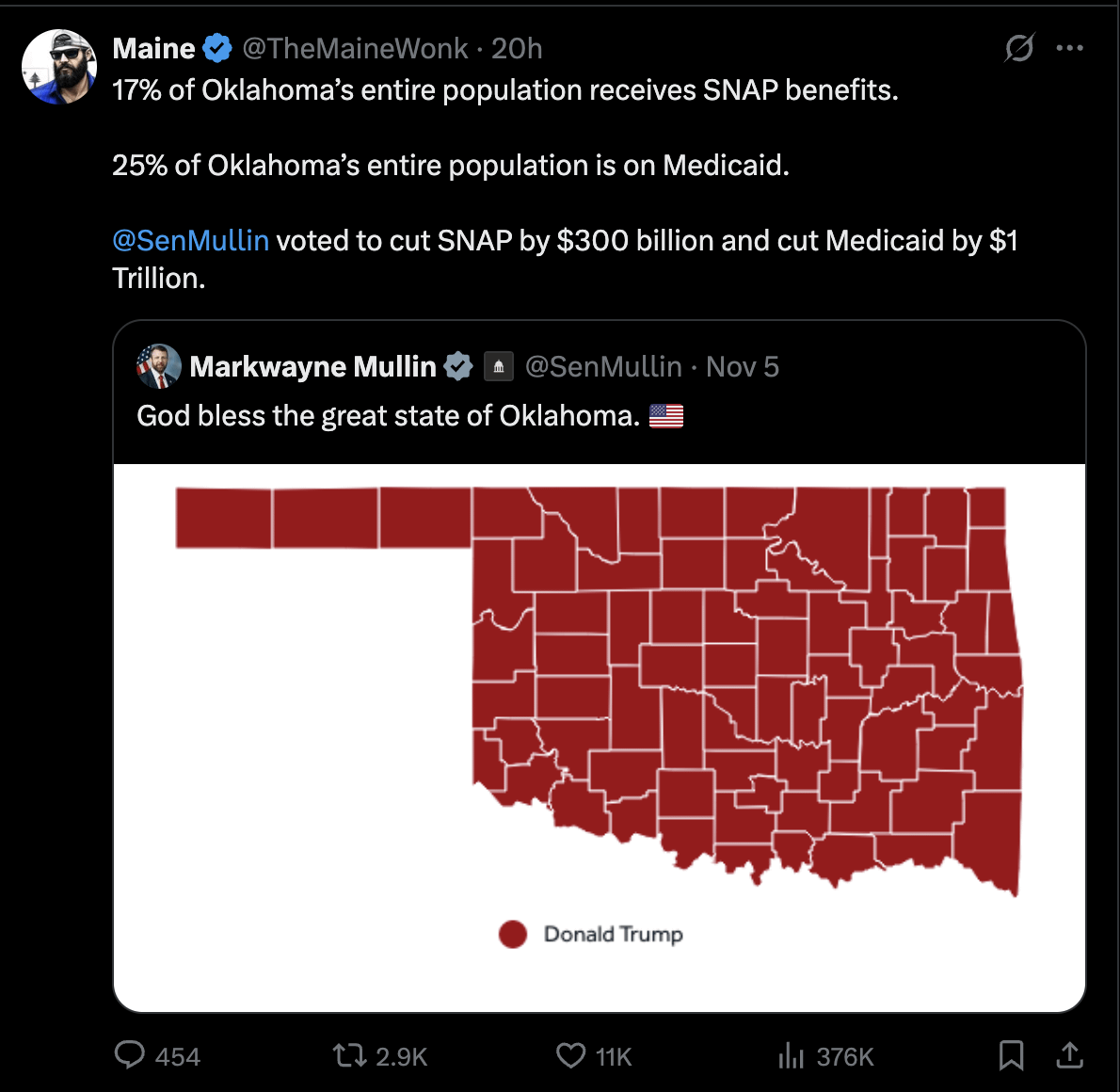Like the tweet with heart icon
Viewport: 1120px width, 1092px height.
click(x=570, y=1055)
